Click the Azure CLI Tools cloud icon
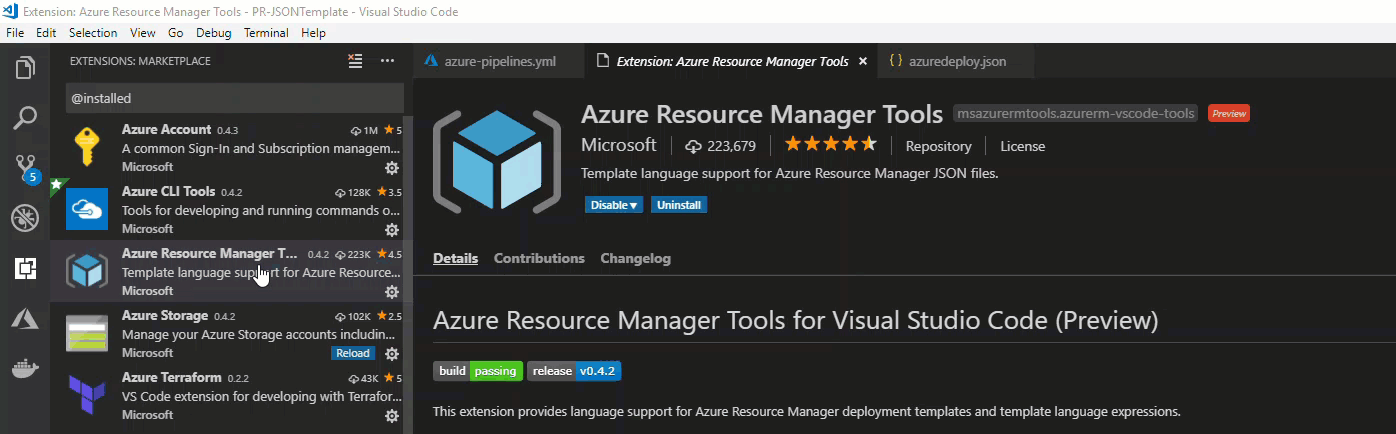The height and width of the screenshot is (434, 1396). coord(86,209)
